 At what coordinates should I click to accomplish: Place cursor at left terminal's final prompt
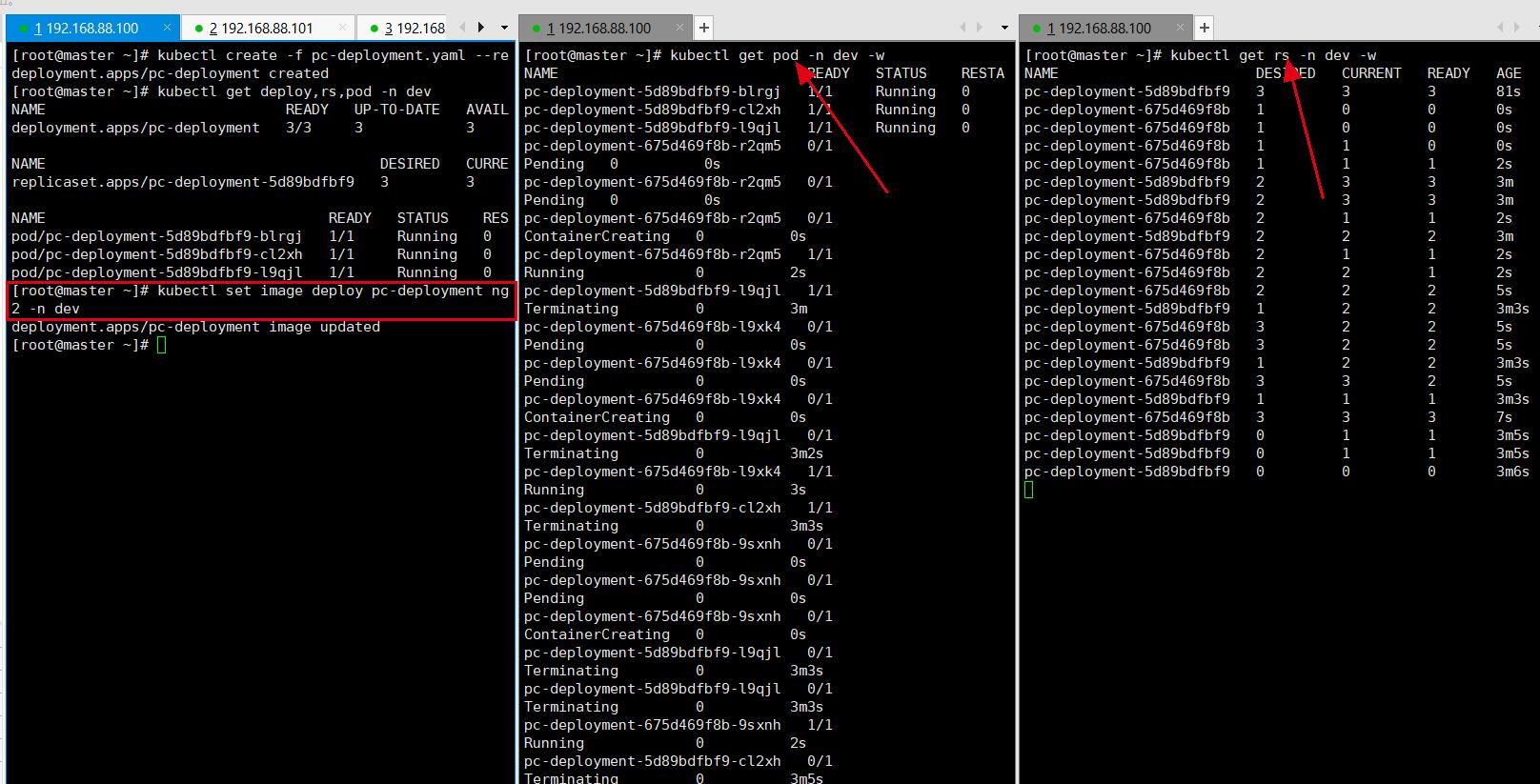(162, 345)
